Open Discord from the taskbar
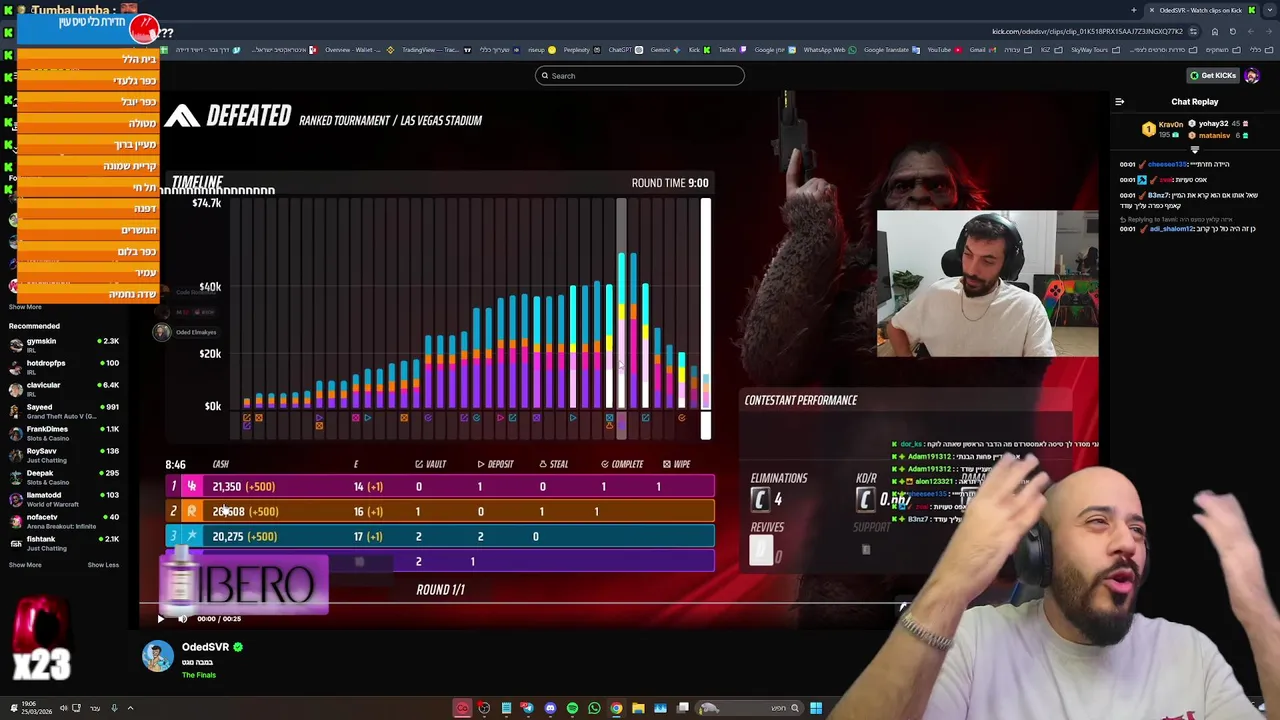The width and height of the screenshot is (1280, 720). pyautogui.click(x=550, y=708)
